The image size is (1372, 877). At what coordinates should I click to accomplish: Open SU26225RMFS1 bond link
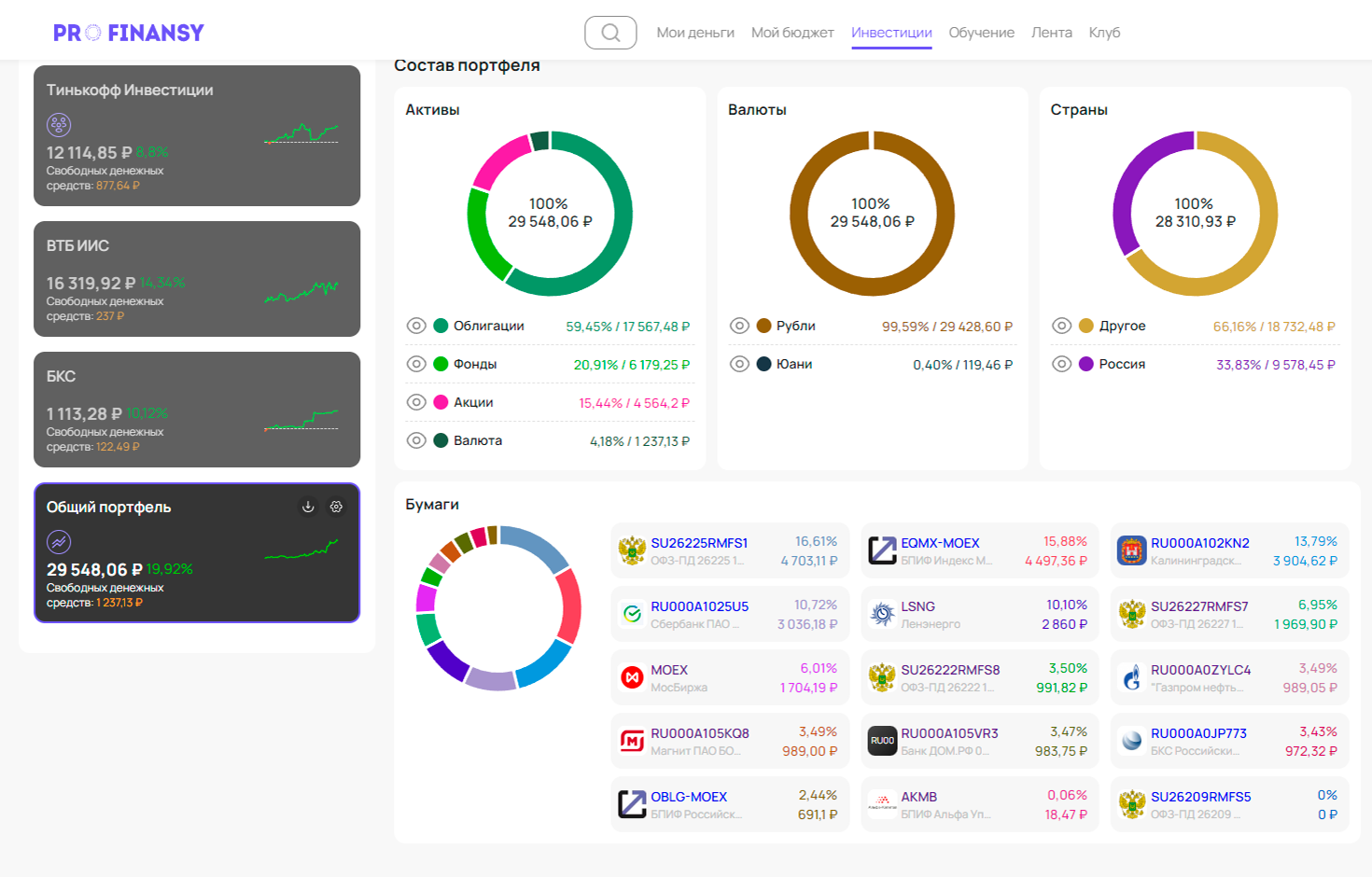coord(699,543)
